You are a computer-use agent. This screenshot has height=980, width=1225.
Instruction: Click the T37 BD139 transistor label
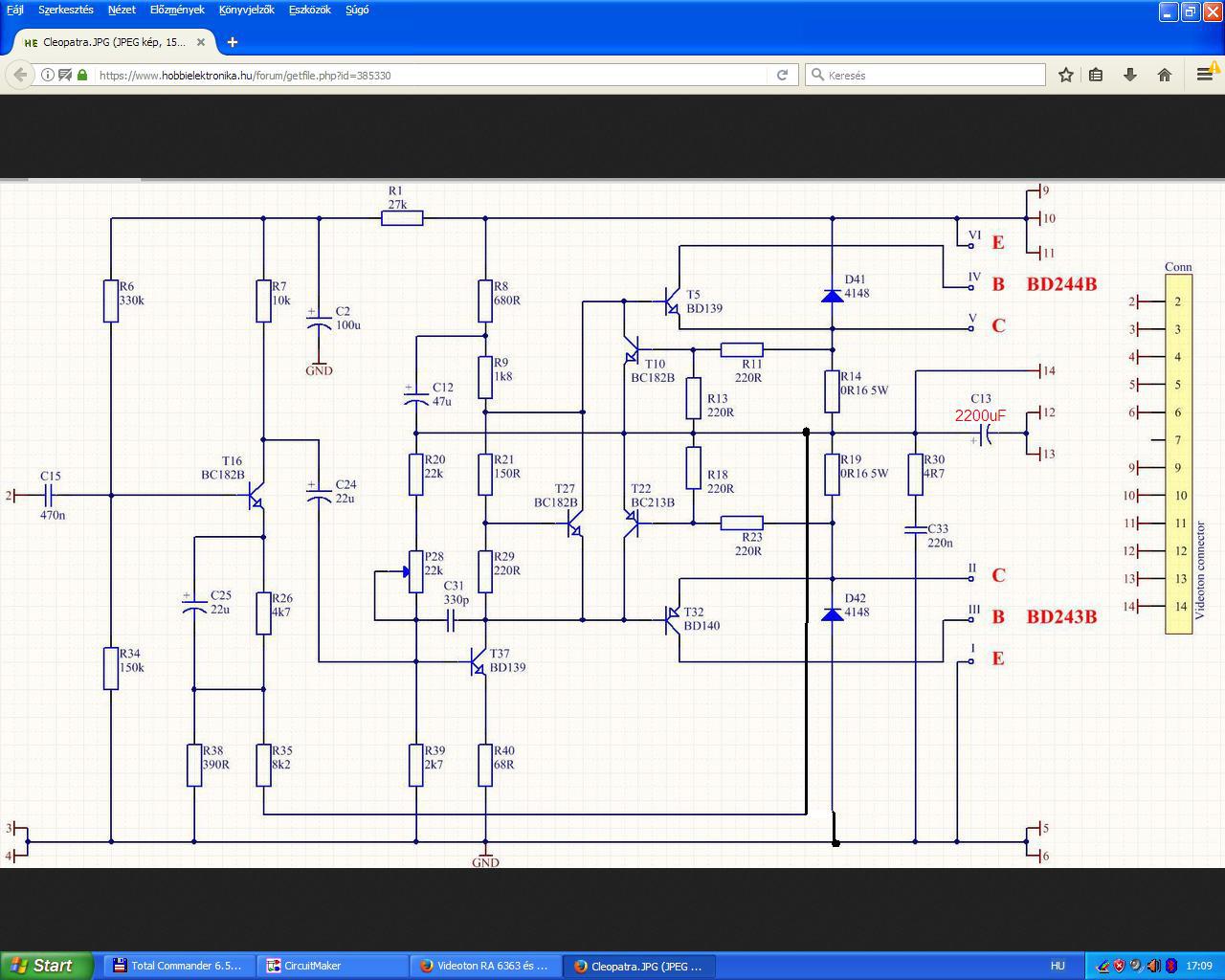507,660
